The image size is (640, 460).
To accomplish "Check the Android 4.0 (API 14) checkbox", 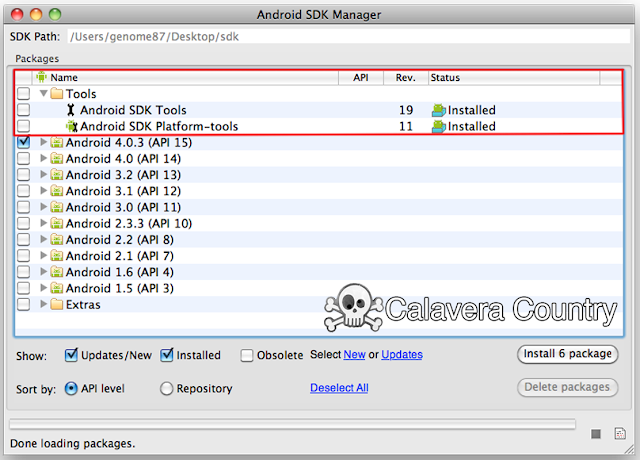I will pyautogui.click(x=24, y=158).
